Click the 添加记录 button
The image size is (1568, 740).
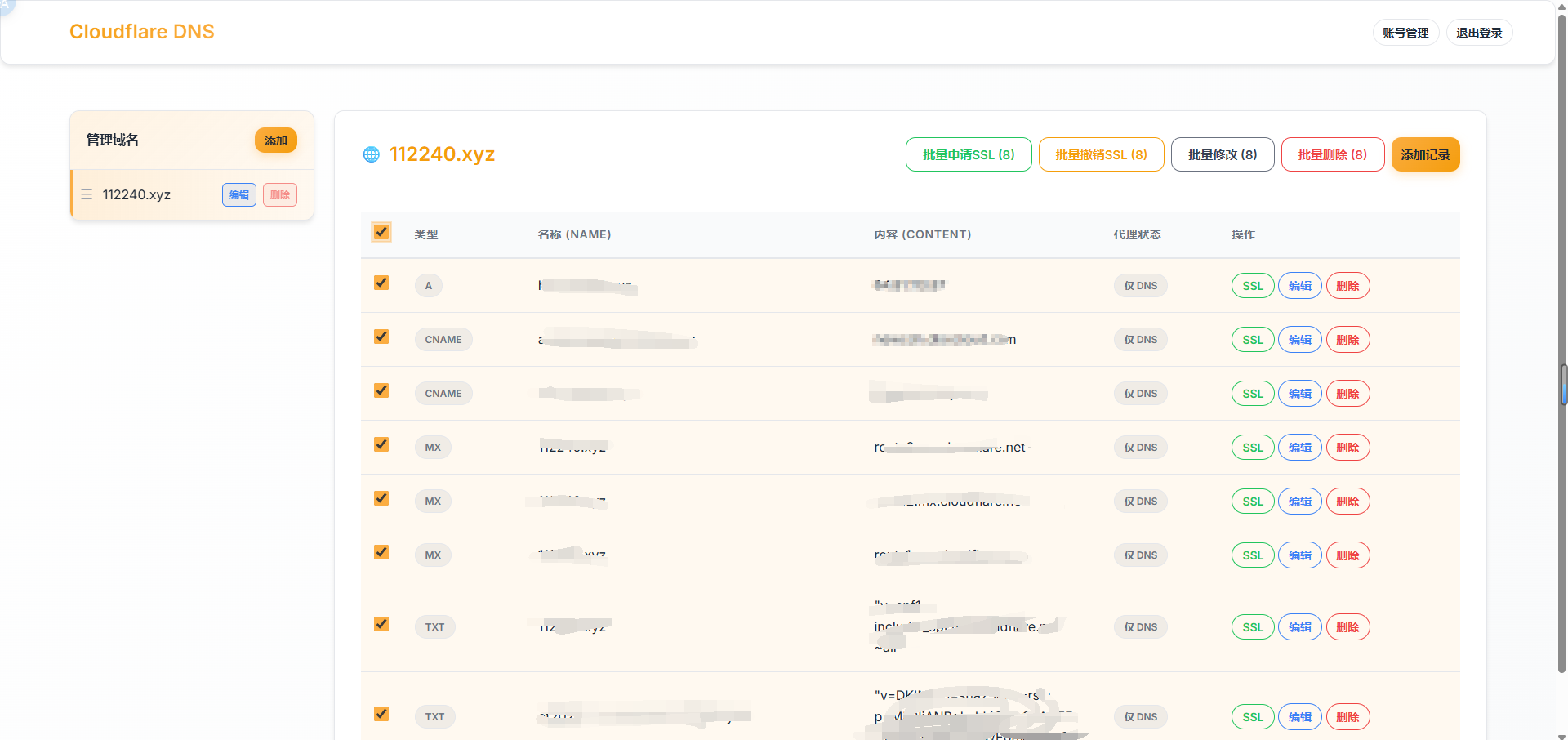coord(1425,154)
